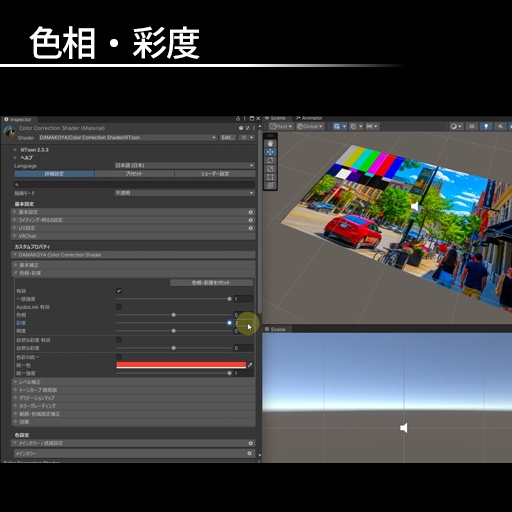This screenshot has height=512, width=512.
Task: Select the プリセット tab
Action: click(x=134, y=174)
